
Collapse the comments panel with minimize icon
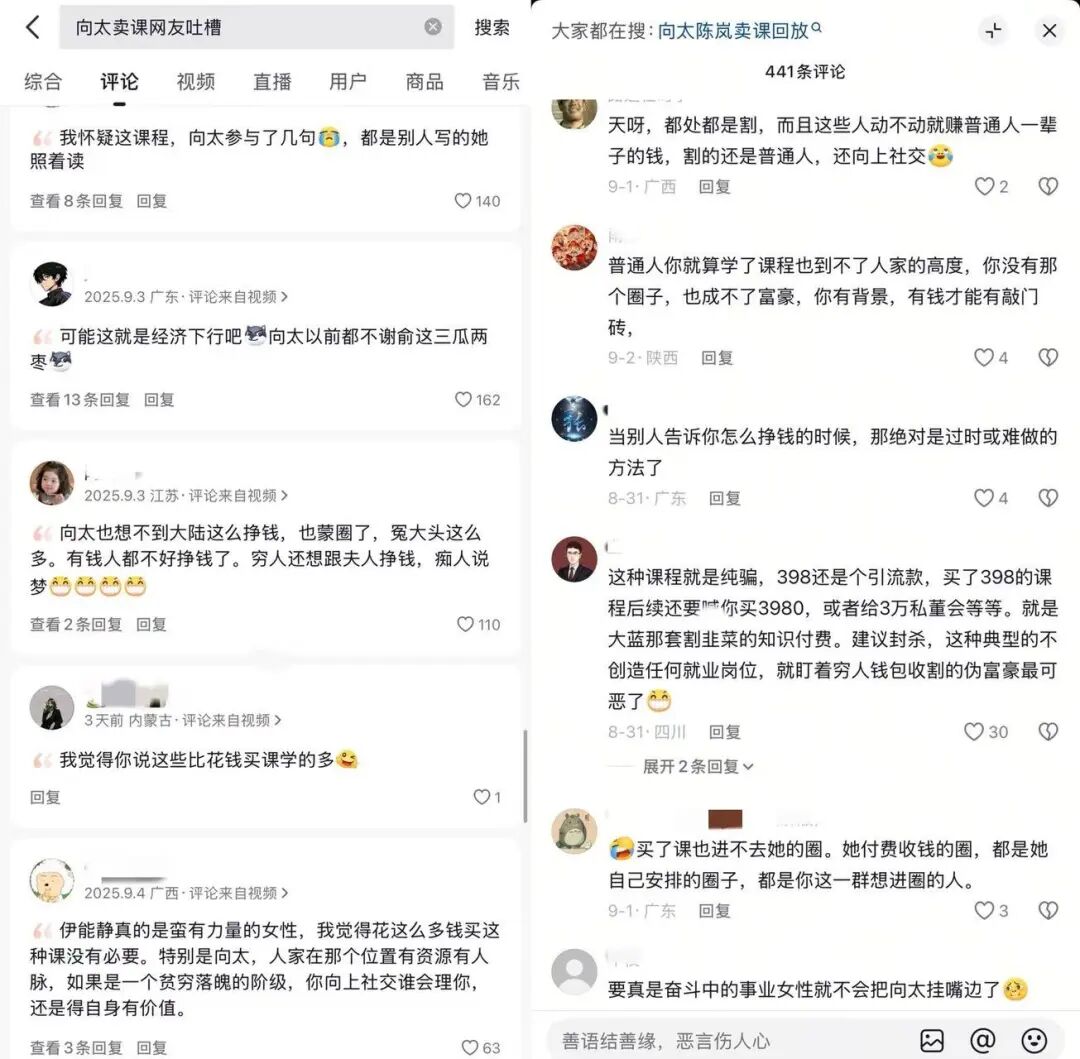[993, 30]
